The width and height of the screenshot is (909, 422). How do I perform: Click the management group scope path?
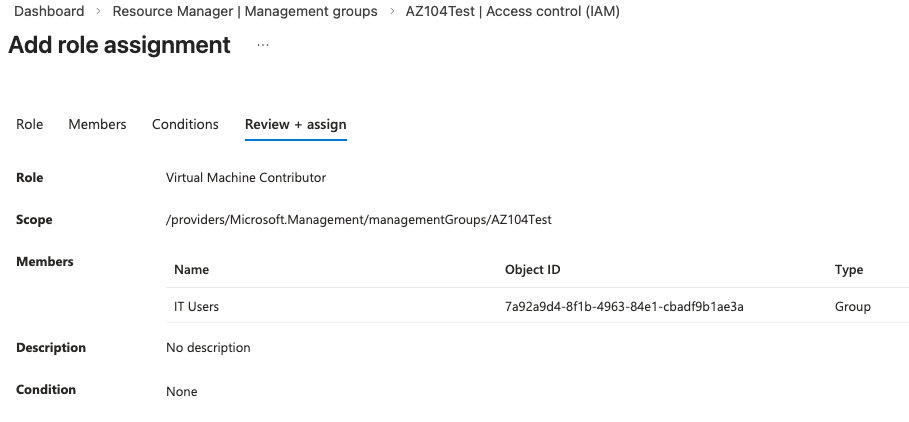click(x=359, y=220)
